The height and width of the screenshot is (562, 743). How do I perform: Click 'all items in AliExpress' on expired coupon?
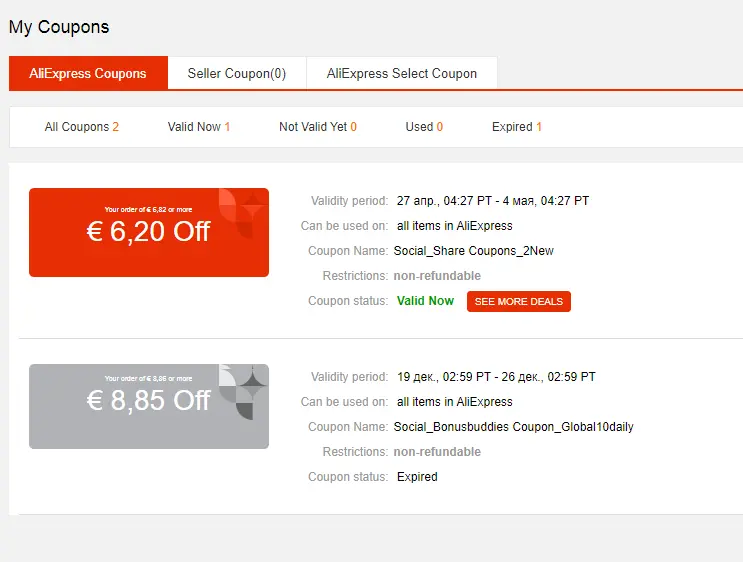[x=455, y=402]
